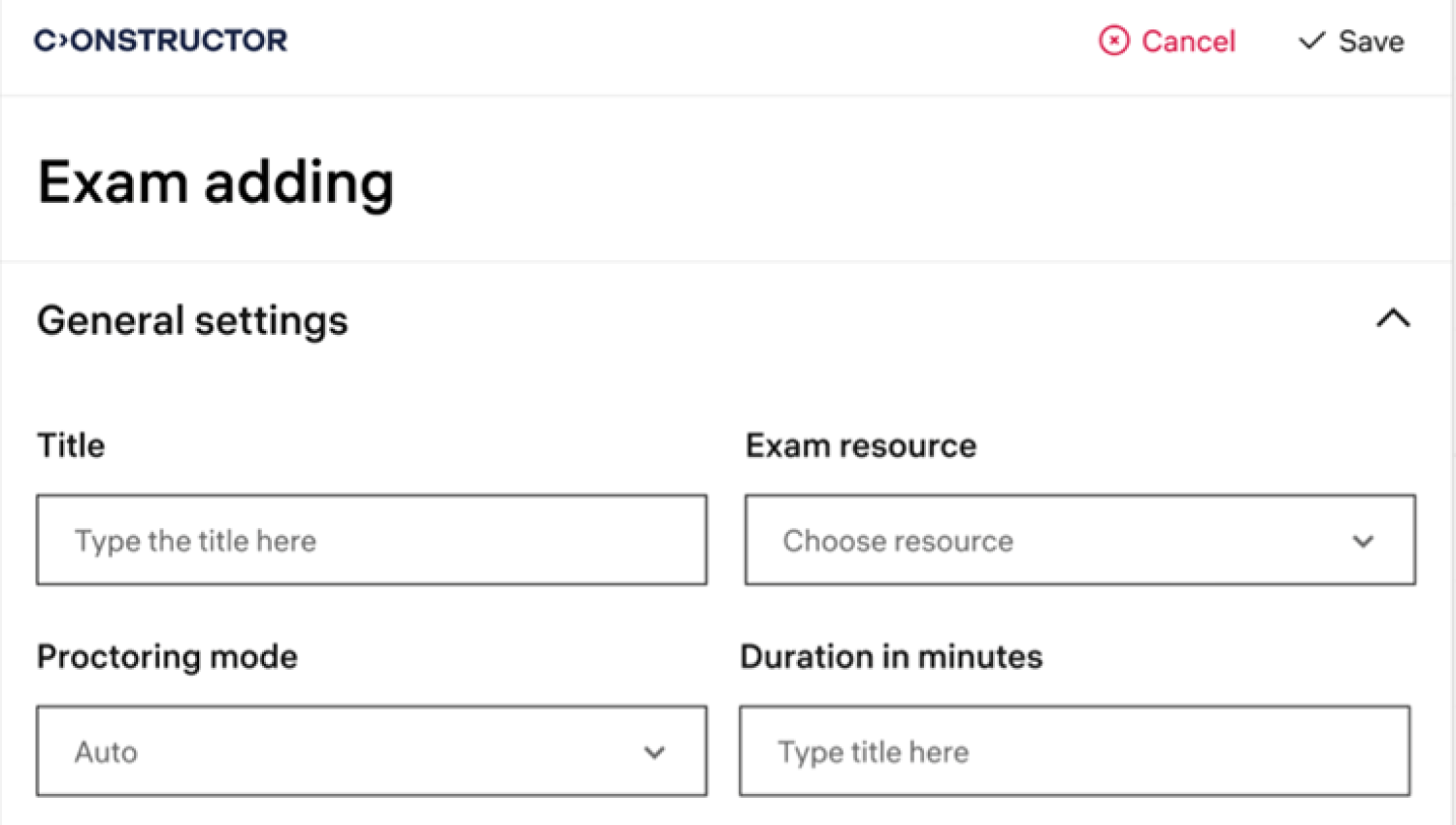Click the Cancel text link
Screen dimensions: 1456x825
pos(1188,41)
